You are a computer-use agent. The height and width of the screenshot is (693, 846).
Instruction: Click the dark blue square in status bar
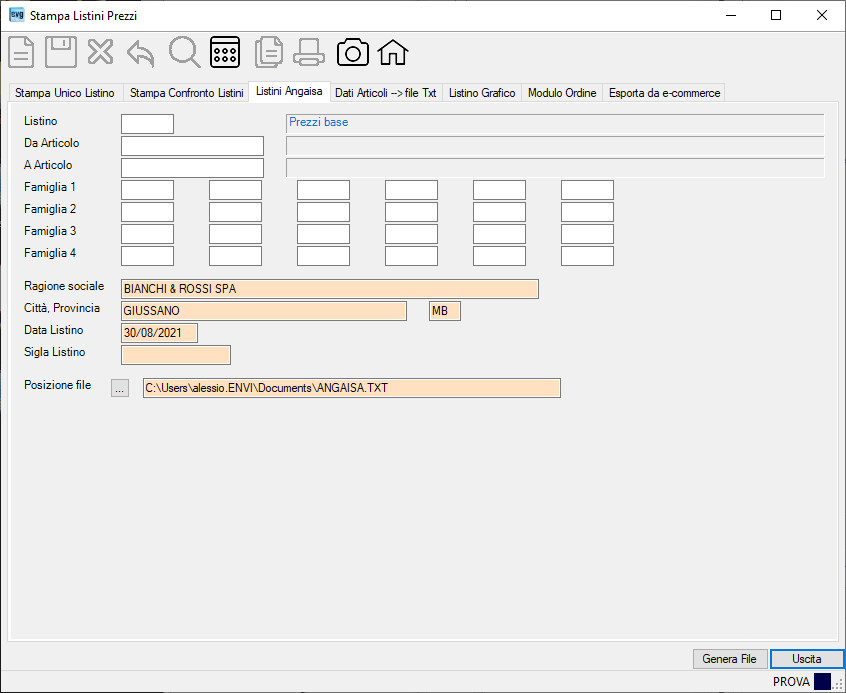[x=822, y=681]
